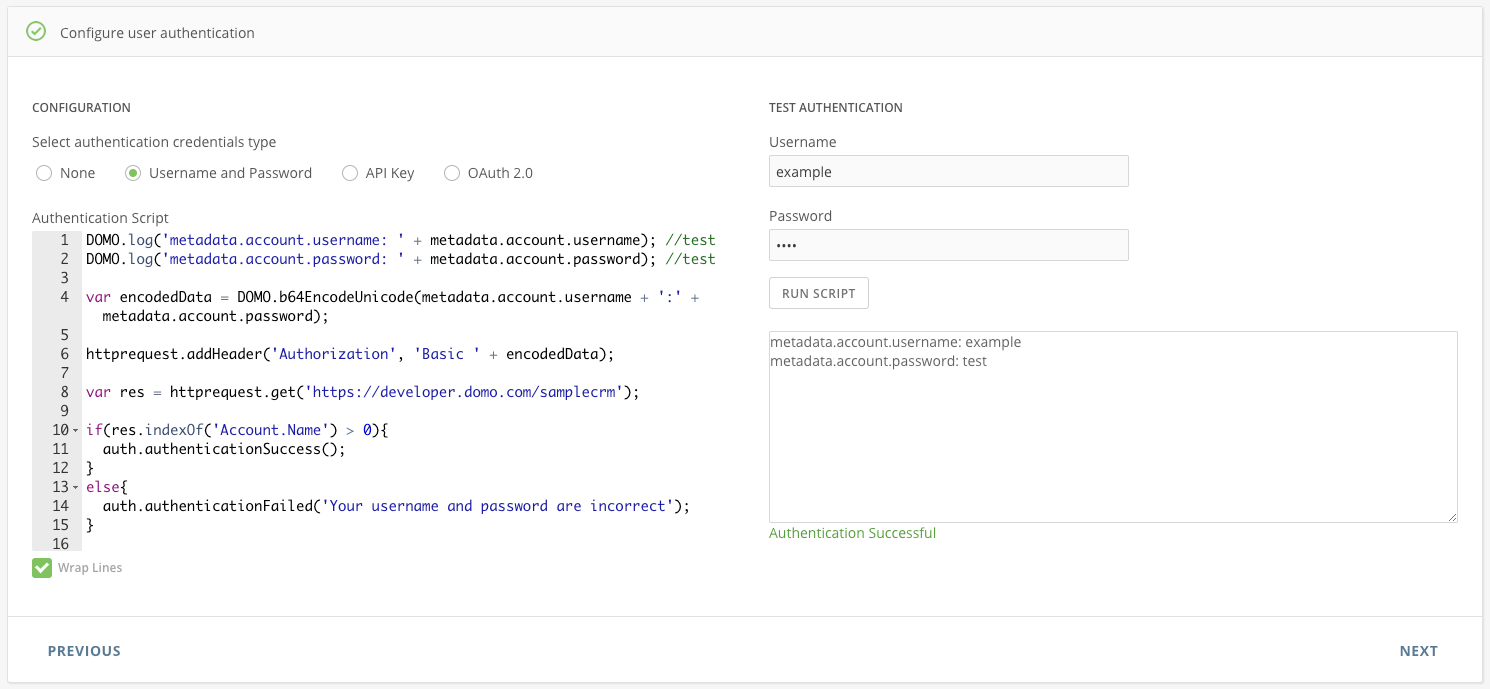This screenshot has width=1490, height=689.
Task: Click the green checkmark step icon
Action: [x=36, y=32]
